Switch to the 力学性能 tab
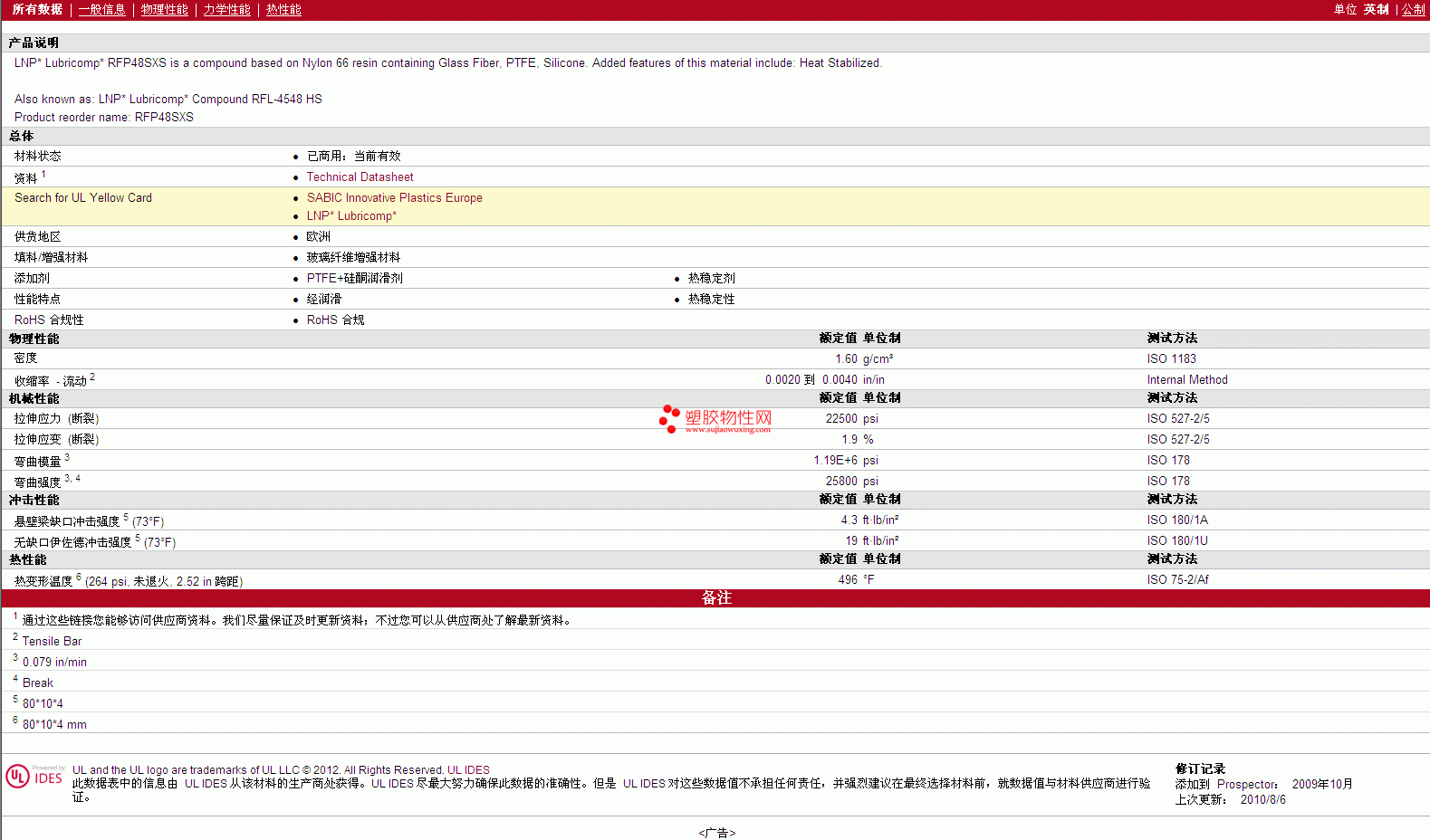1430x840 pixels. coord(226,9)
